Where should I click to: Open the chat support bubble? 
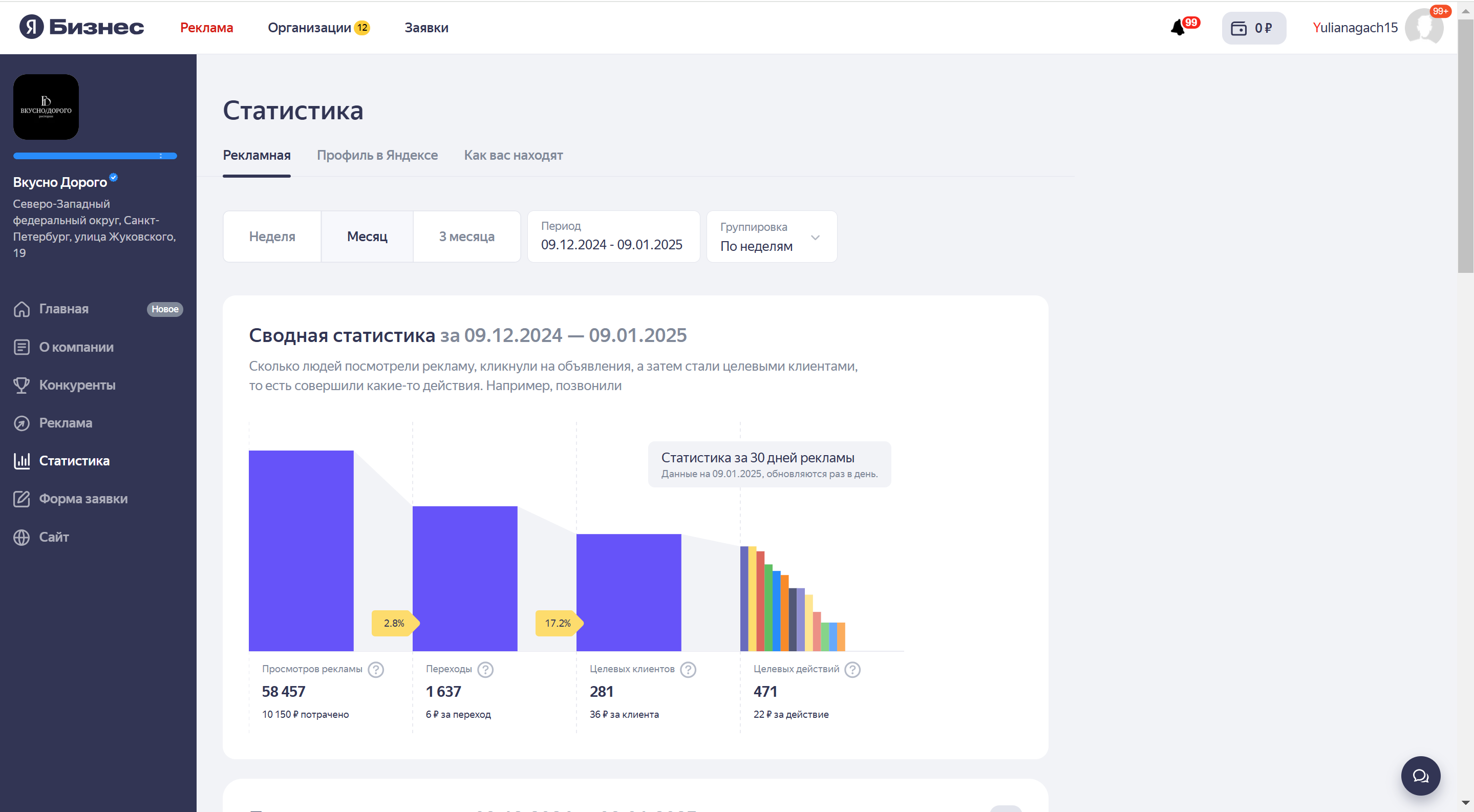point(1420,775)
